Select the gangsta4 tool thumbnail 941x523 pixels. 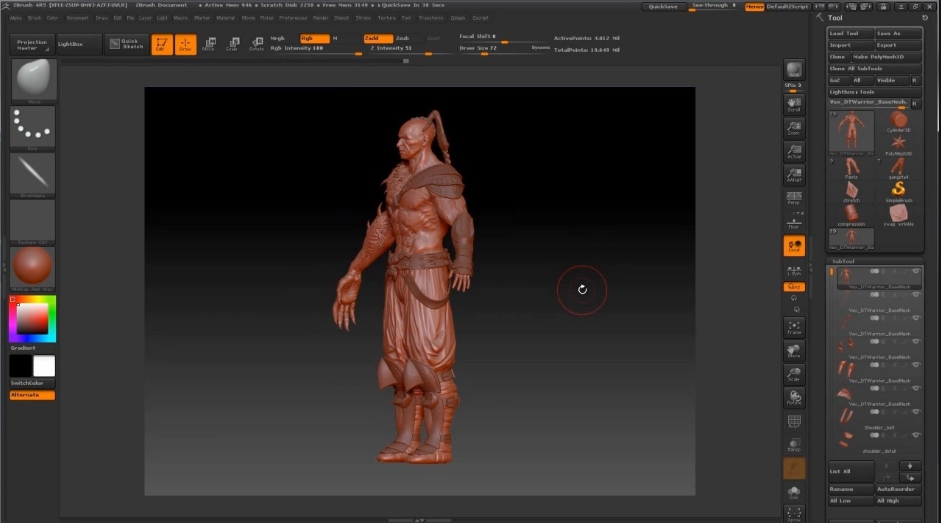898,168
